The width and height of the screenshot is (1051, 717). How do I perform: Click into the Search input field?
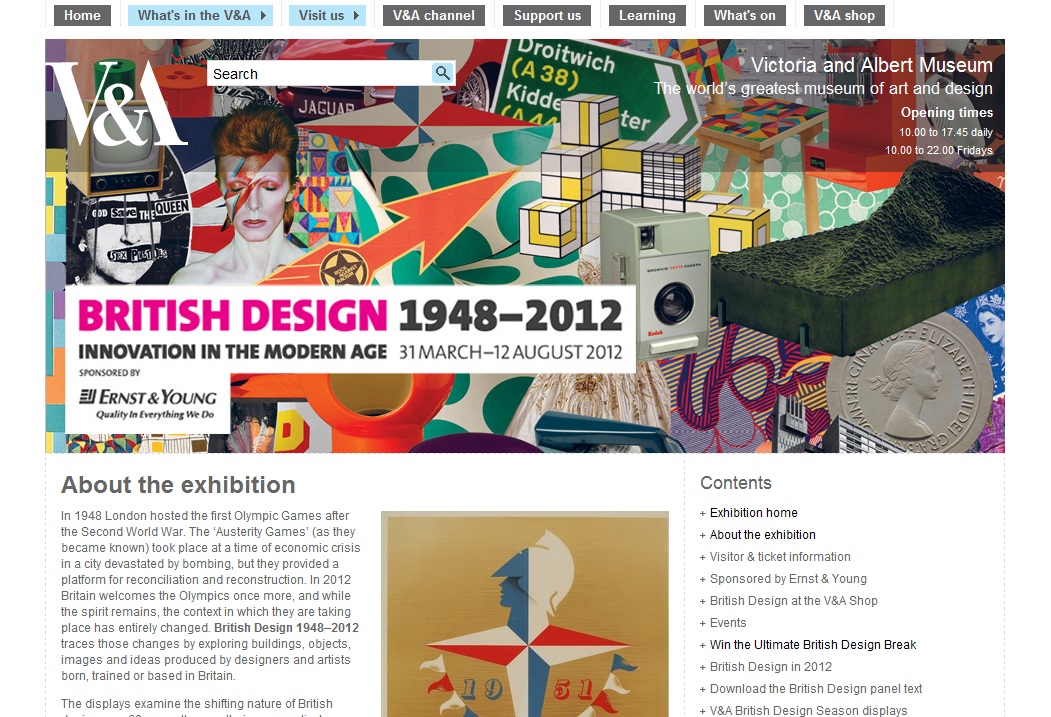pos(320,74)
